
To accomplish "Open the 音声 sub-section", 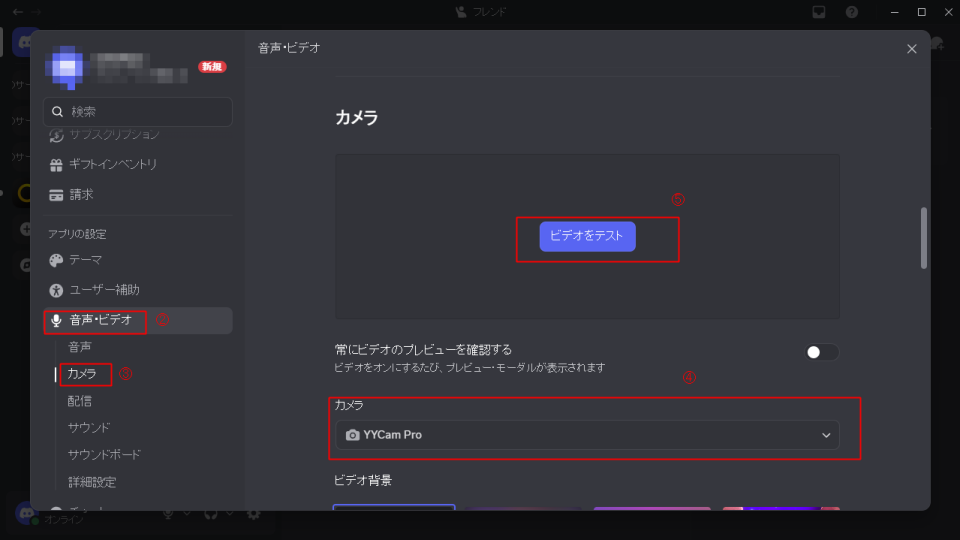I will [80, 347].
